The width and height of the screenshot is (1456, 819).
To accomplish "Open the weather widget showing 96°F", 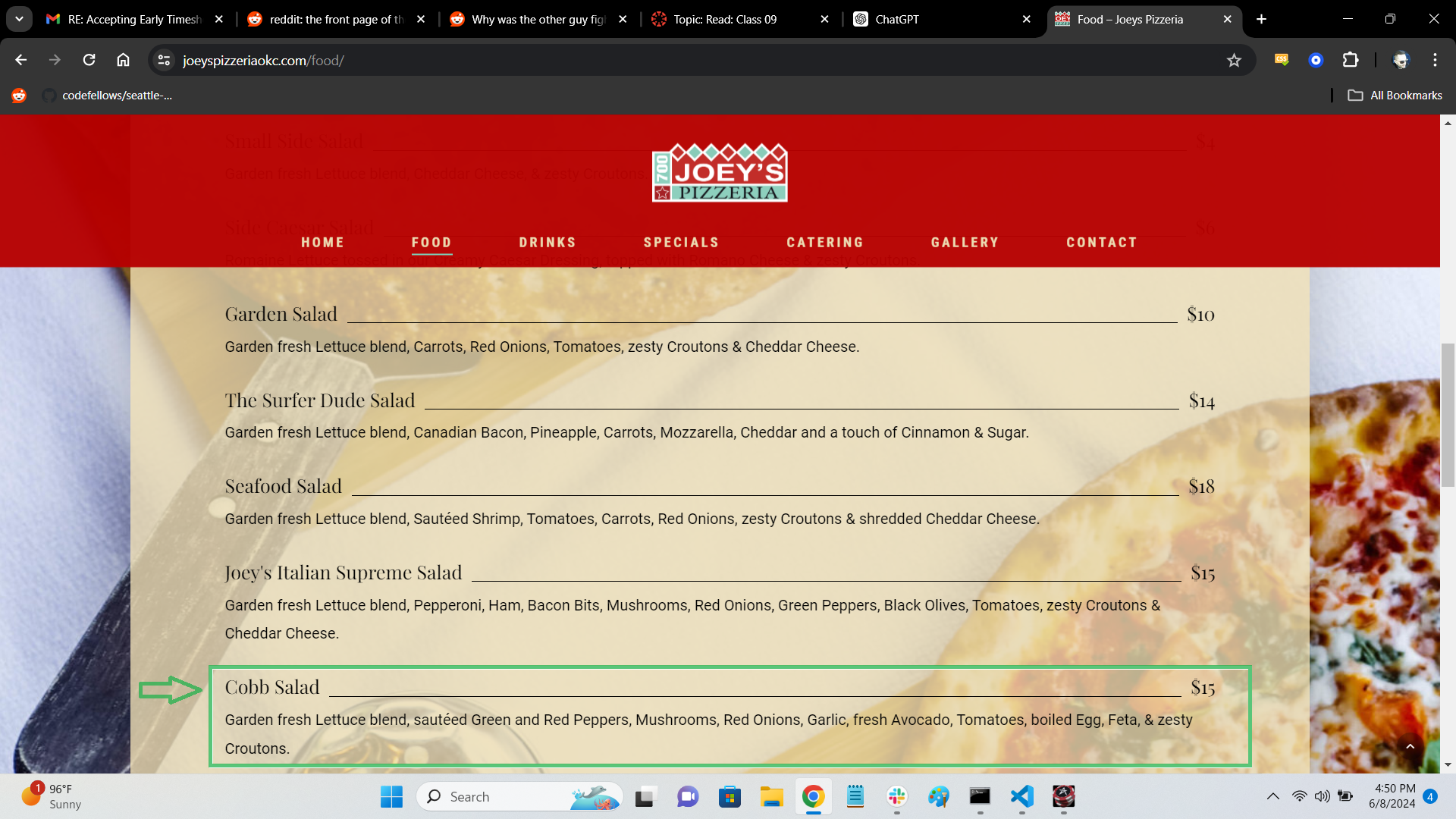I will point(51,796).
